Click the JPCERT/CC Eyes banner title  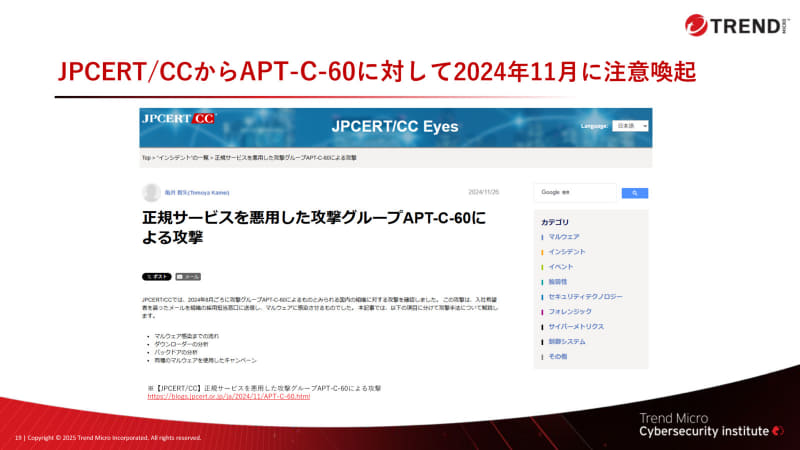(x=395, y=127)
